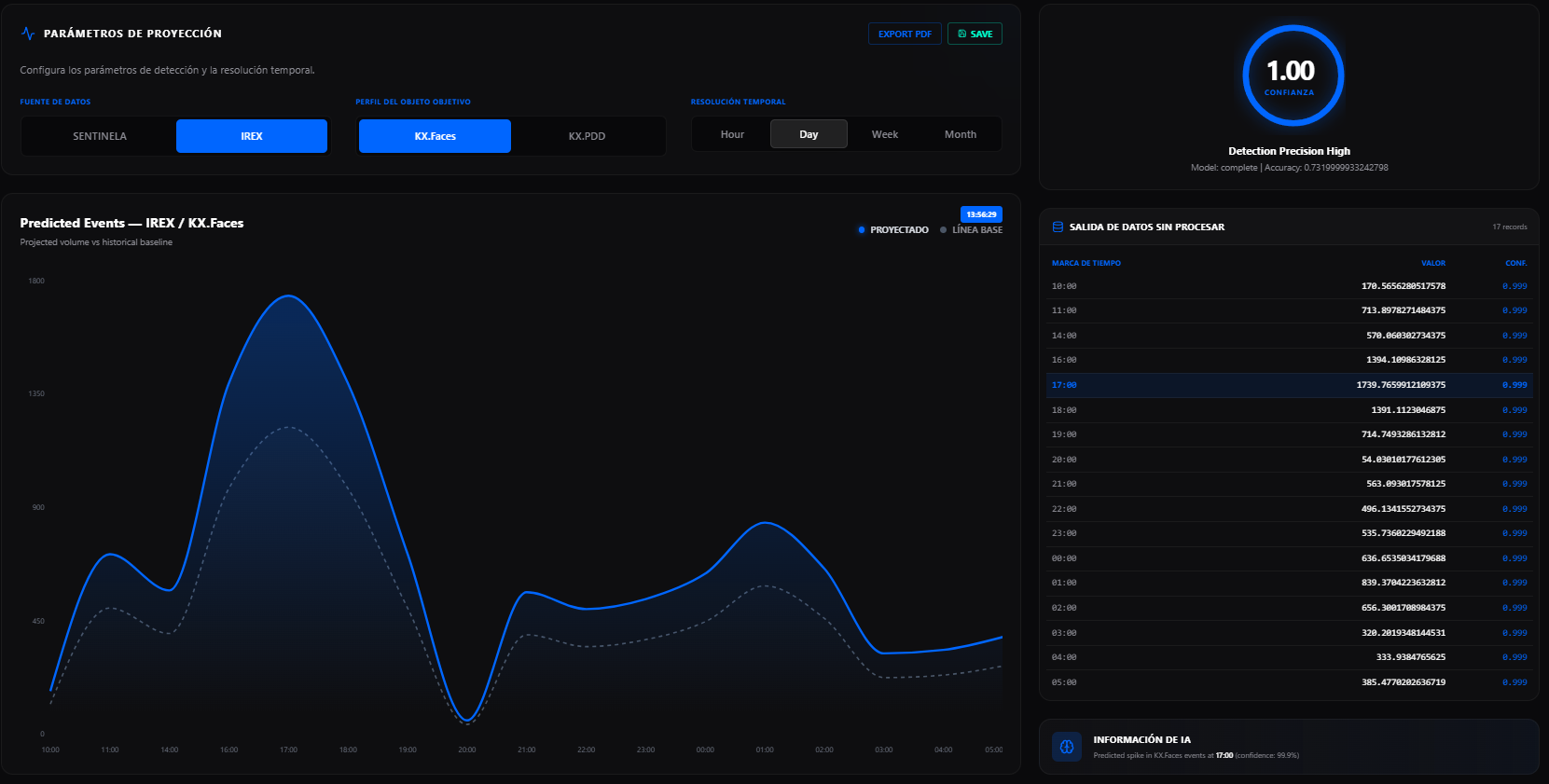Set temporal resolution to Day

pyautogui.click(x=809, y=134)
